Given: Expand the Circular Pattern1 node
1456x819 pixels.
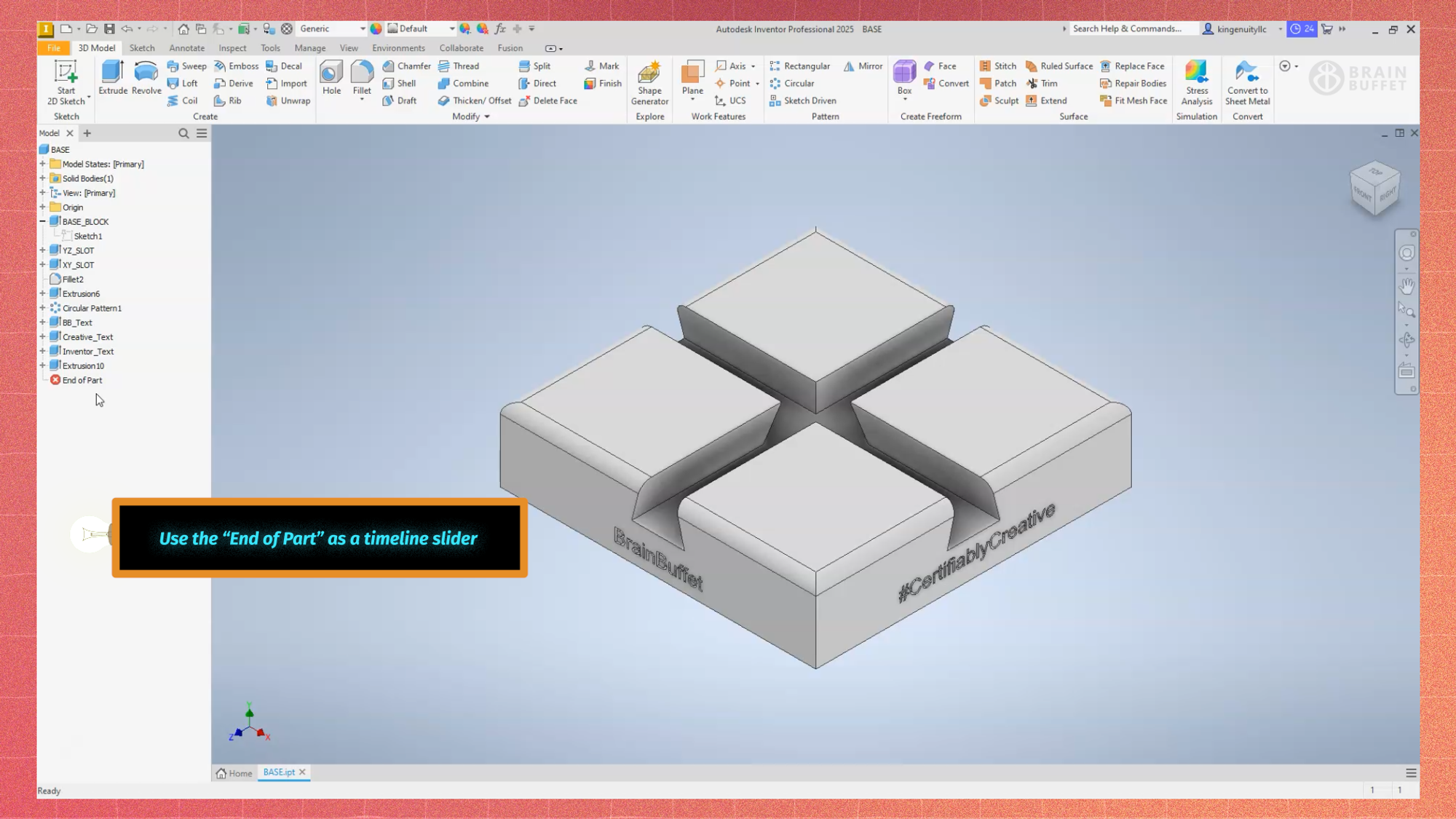Looking at the screenshot, I should (43, 308).
